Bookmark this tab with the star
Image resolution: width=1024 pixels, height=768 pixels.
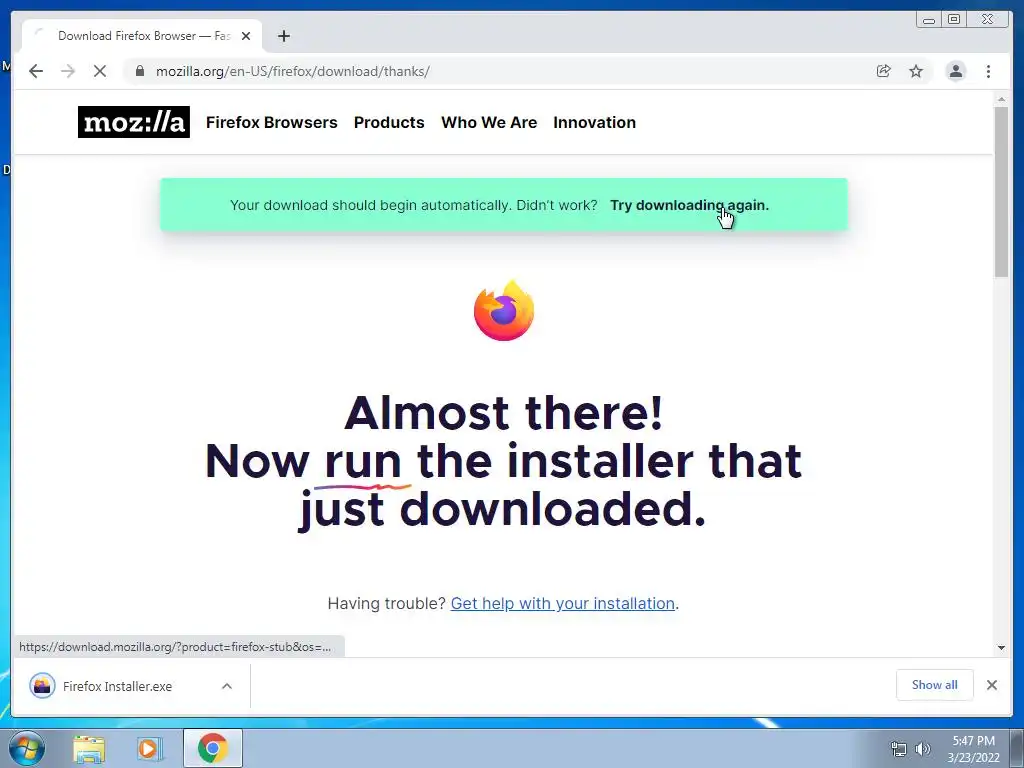coord(916,71)
